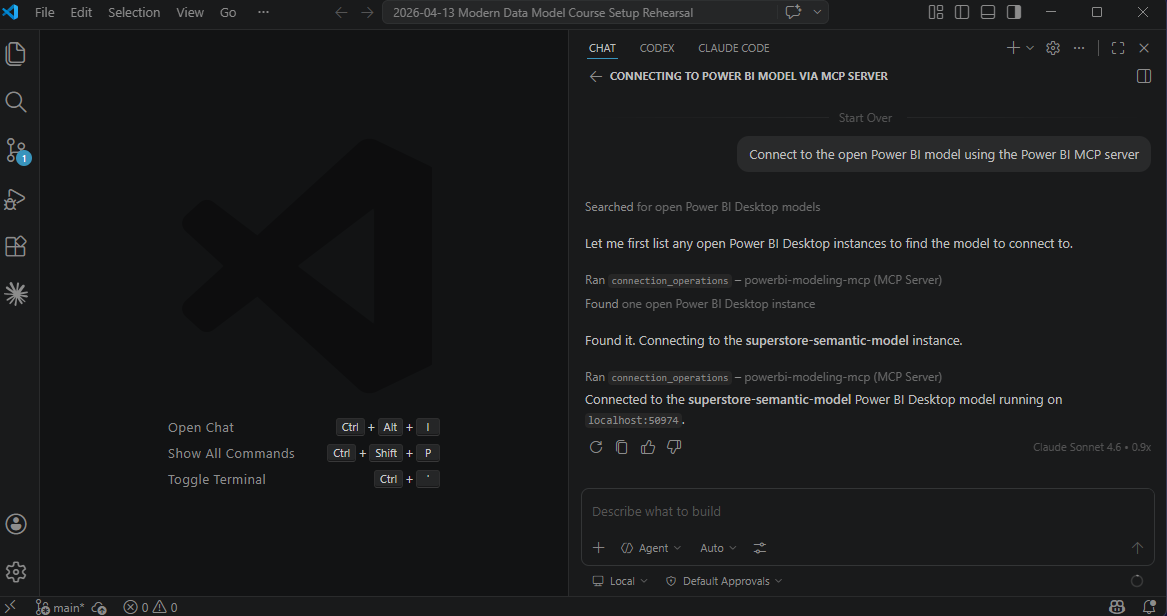The width and height of the screenshot is (1167, 616).
Task: Open the Agent mode dropdown
Action: pyautogui.click(x=651, y=547)
